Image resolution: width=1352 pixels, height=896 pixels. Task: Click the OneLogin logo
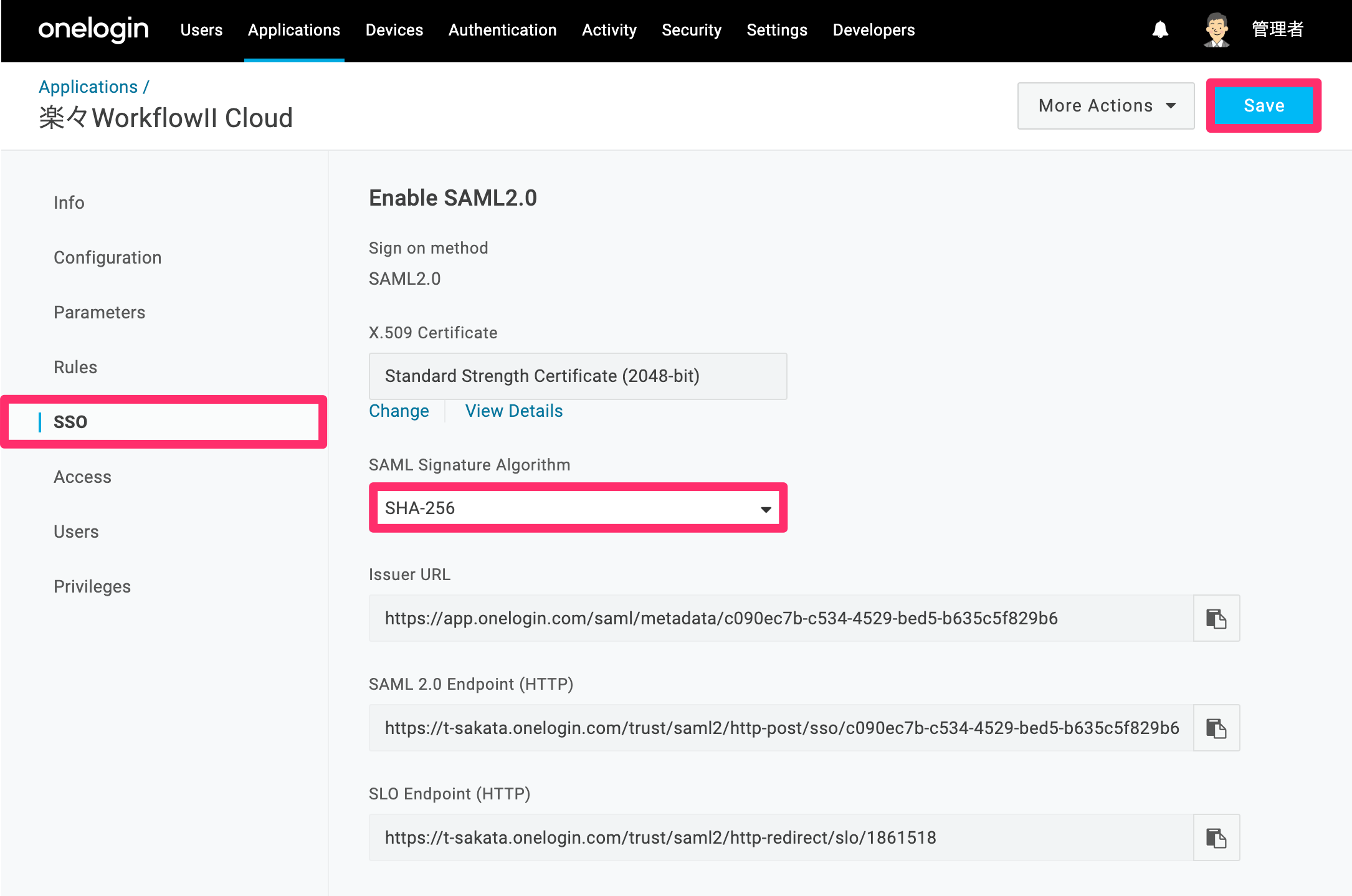(93, 29)
